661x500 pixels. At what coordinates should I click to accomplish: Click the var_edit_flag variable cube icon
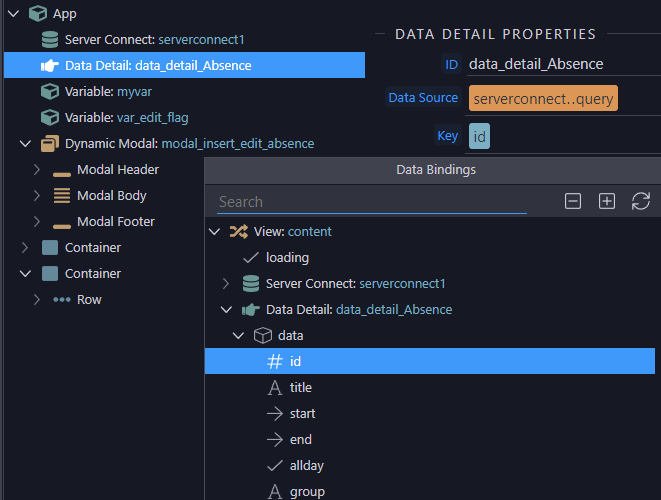point(50,118)
